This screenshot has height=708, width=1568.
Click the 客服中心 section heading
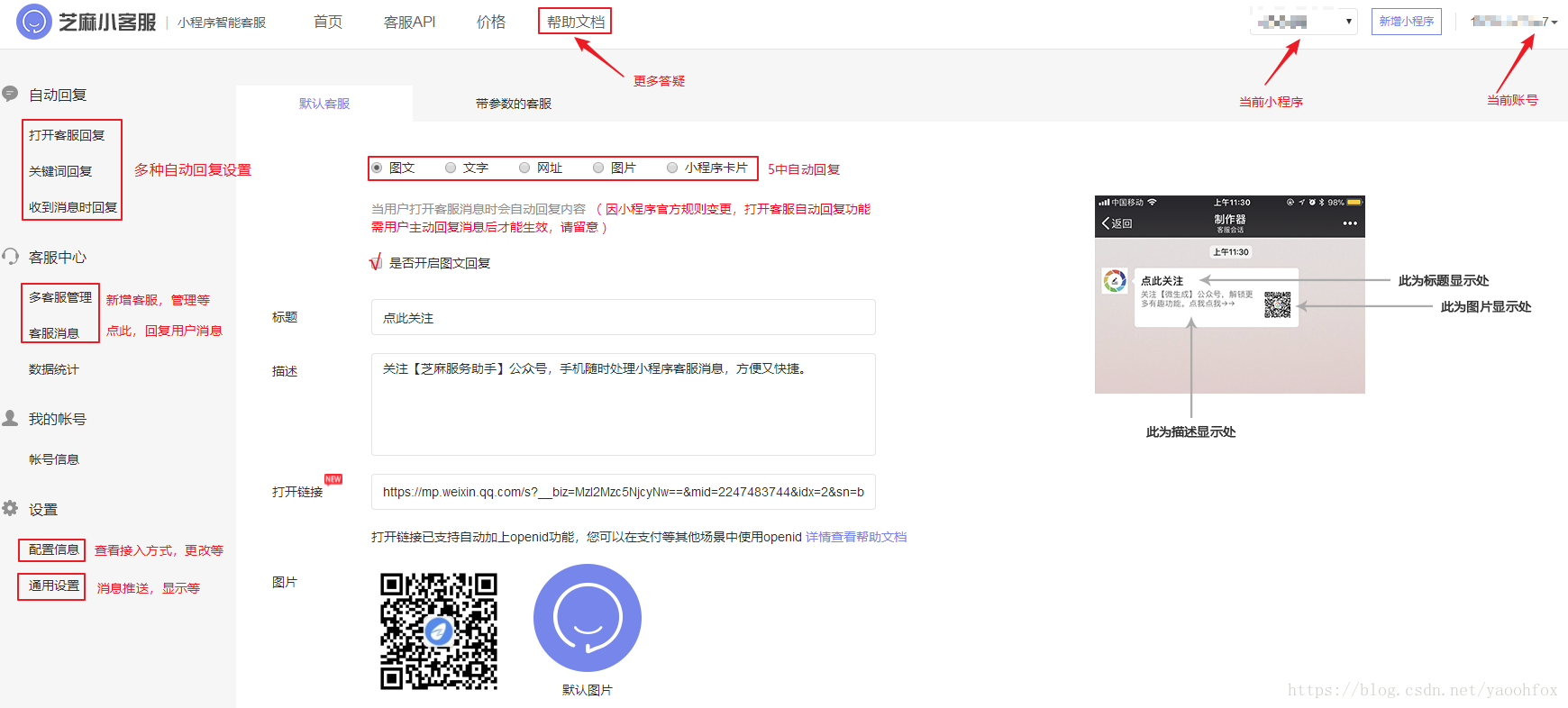tap(58, 258)
